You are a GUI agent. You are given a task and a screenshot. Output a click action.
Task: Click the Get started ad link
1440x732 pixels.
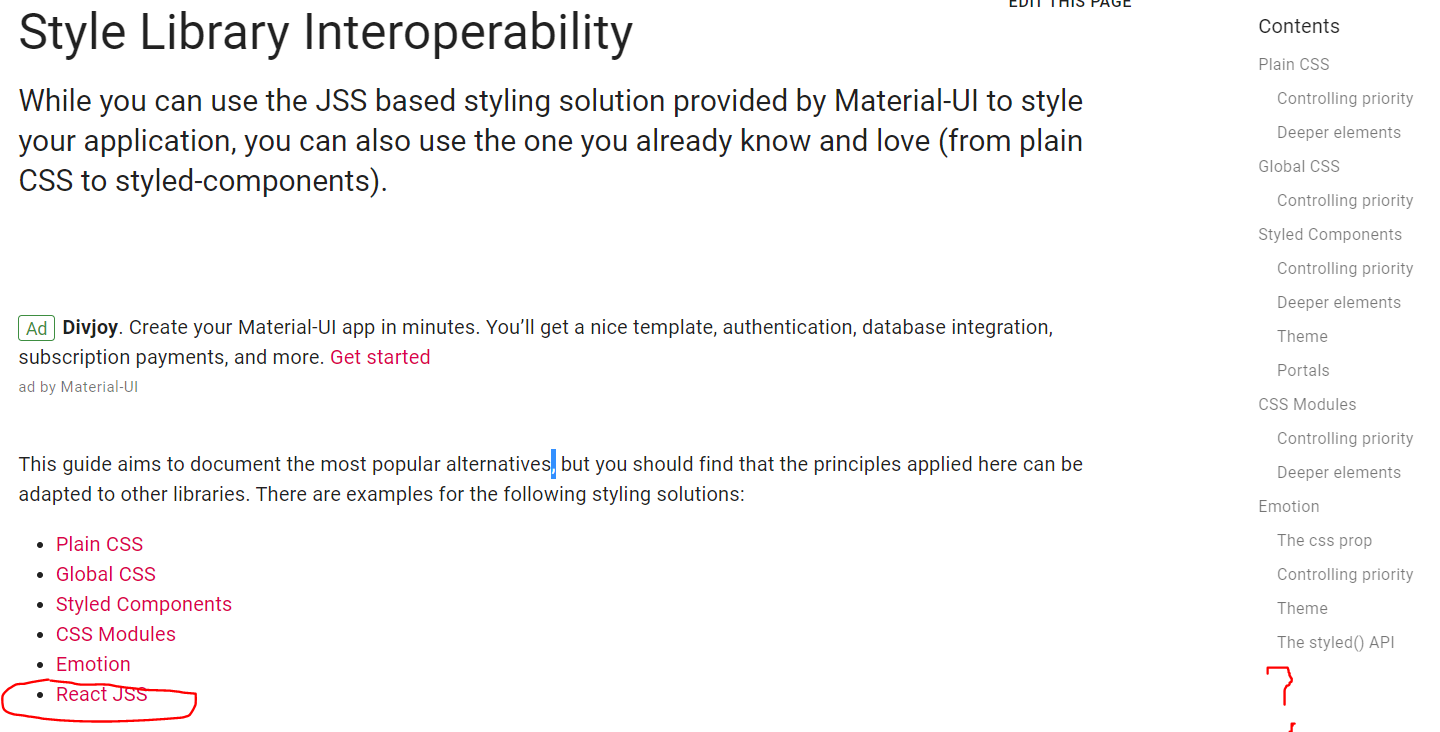(380, 356)
